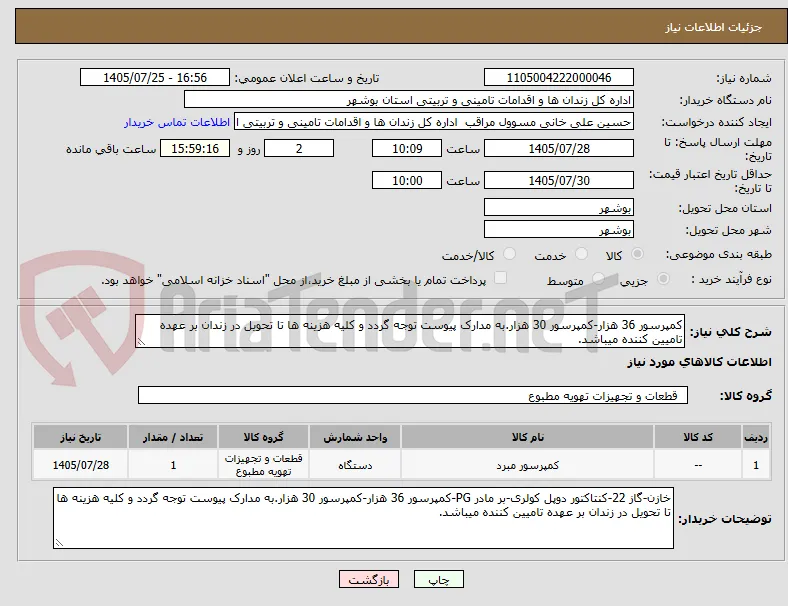Click the تعداد / مقدار column header

(173, 437)
